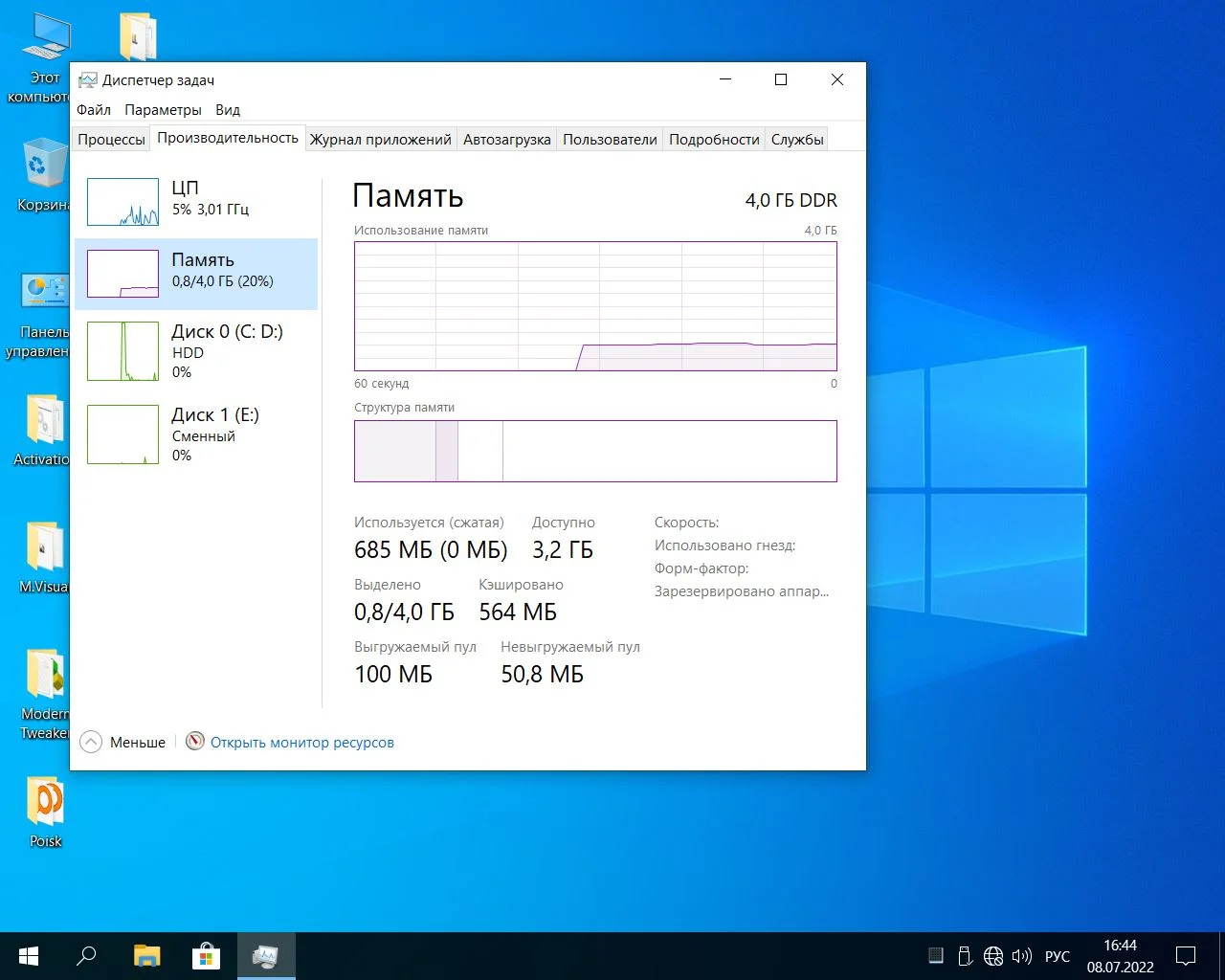
Task: Open the Файл menu
Action: click(94, 110)
